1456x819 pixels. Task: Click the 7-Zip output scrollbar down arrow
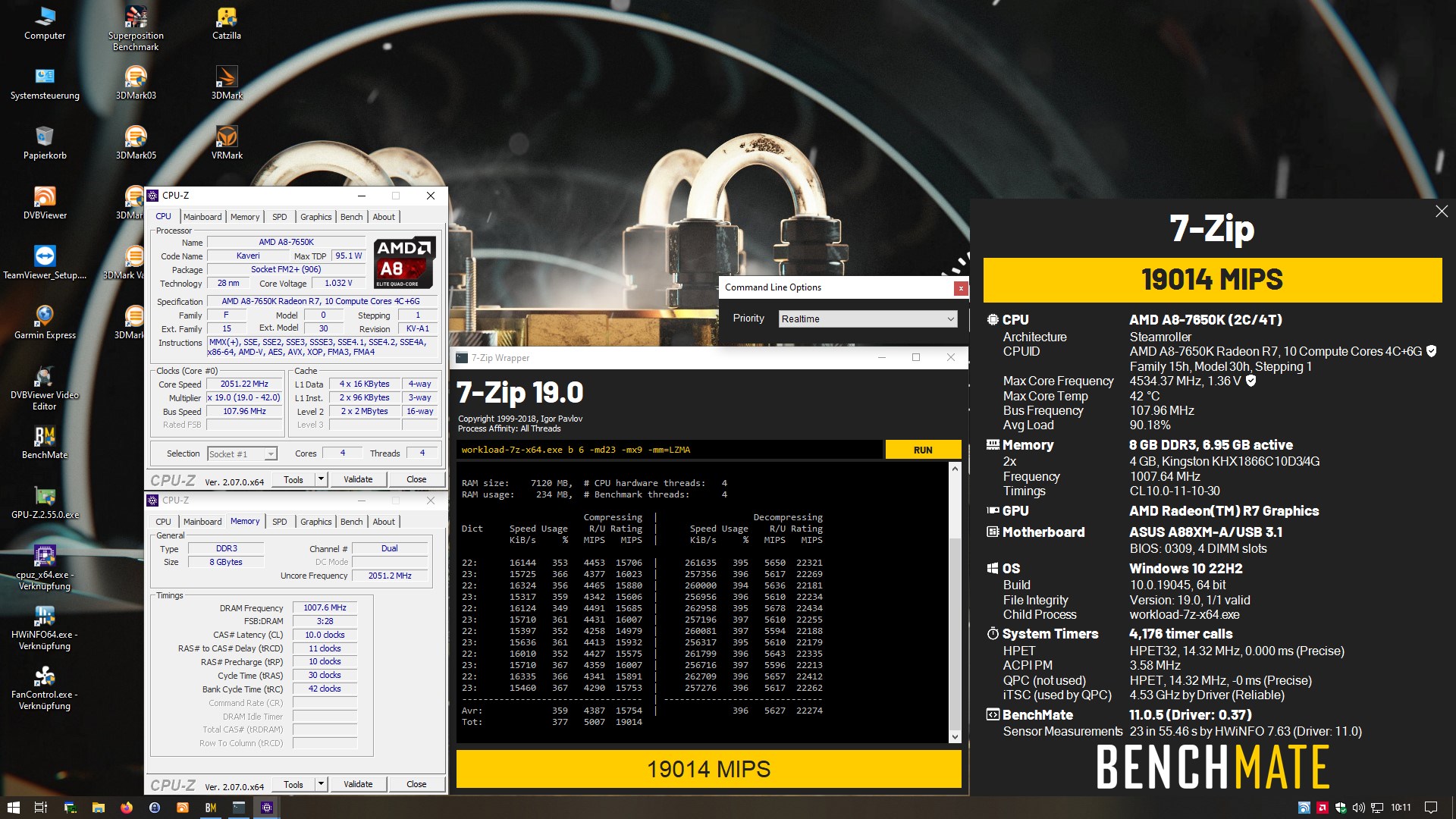(x=955, y=736)
